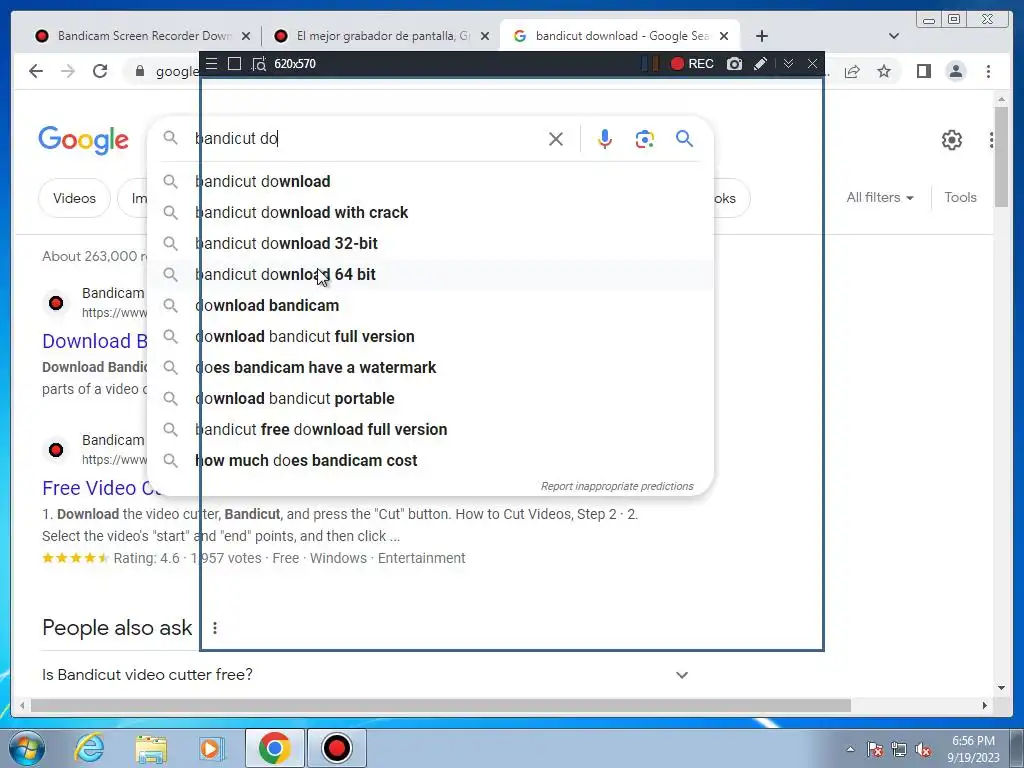Start recording with the REC button
This screenshot has height=768, width=1024.
coord(692,63)
